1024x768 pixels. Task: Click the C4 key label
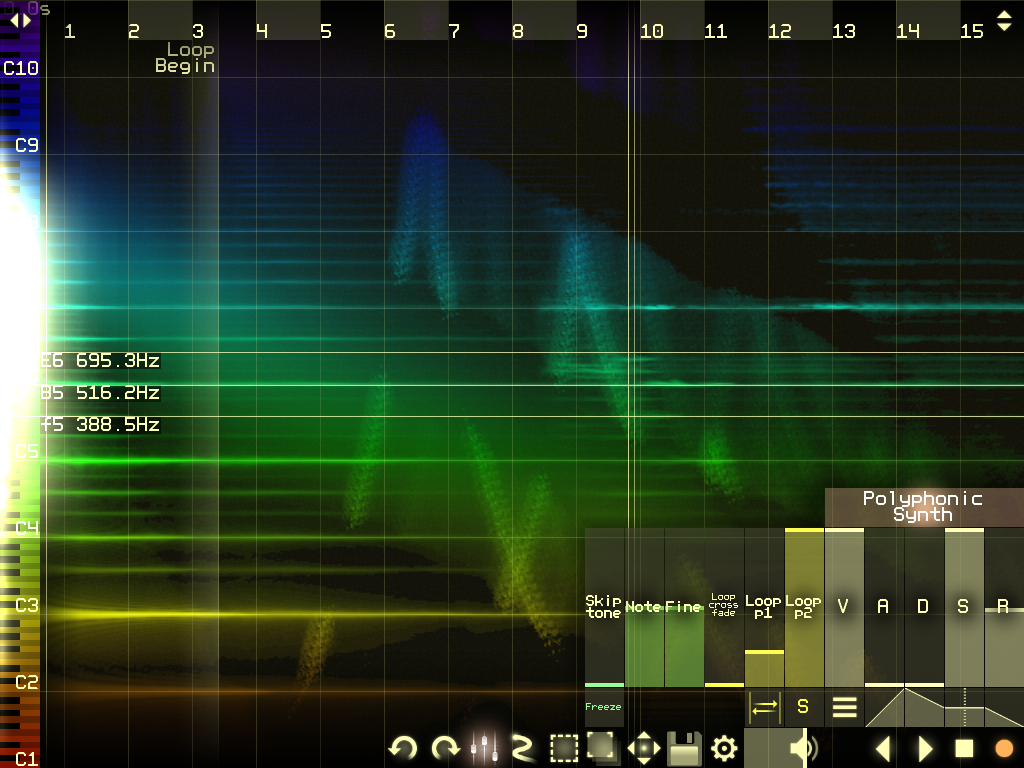[x=27, y=528]
